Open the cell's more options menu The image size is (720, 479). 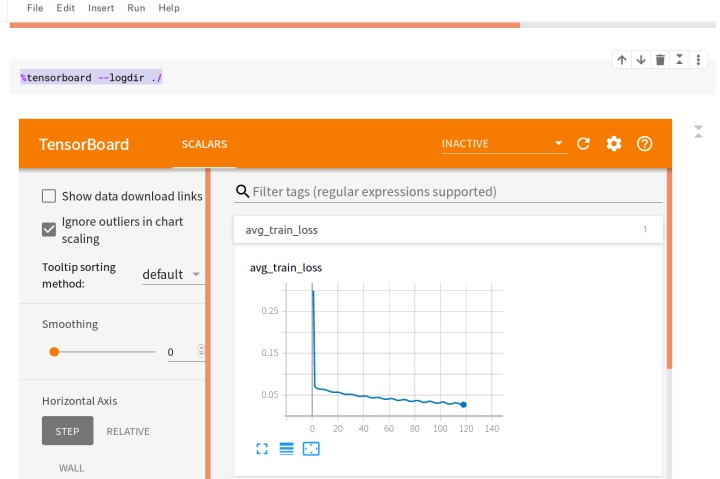[698, 60]
